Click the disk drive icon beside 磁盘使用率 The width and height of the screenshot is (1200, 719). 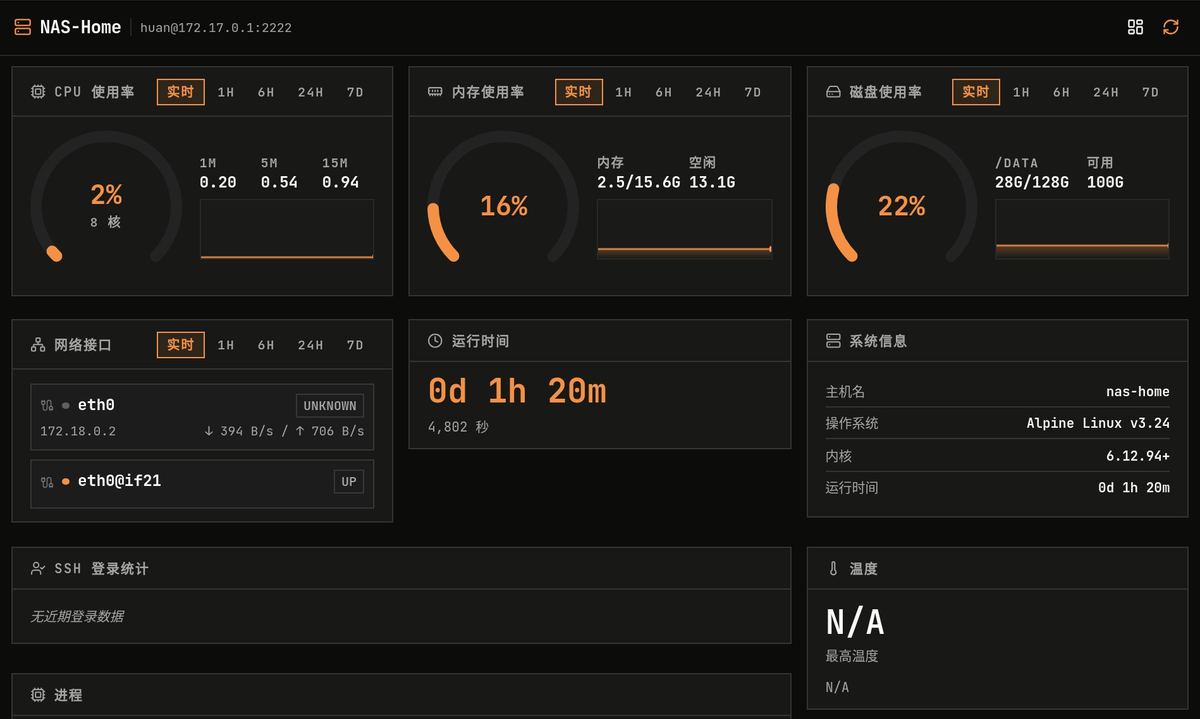click(x=833, y=92)
